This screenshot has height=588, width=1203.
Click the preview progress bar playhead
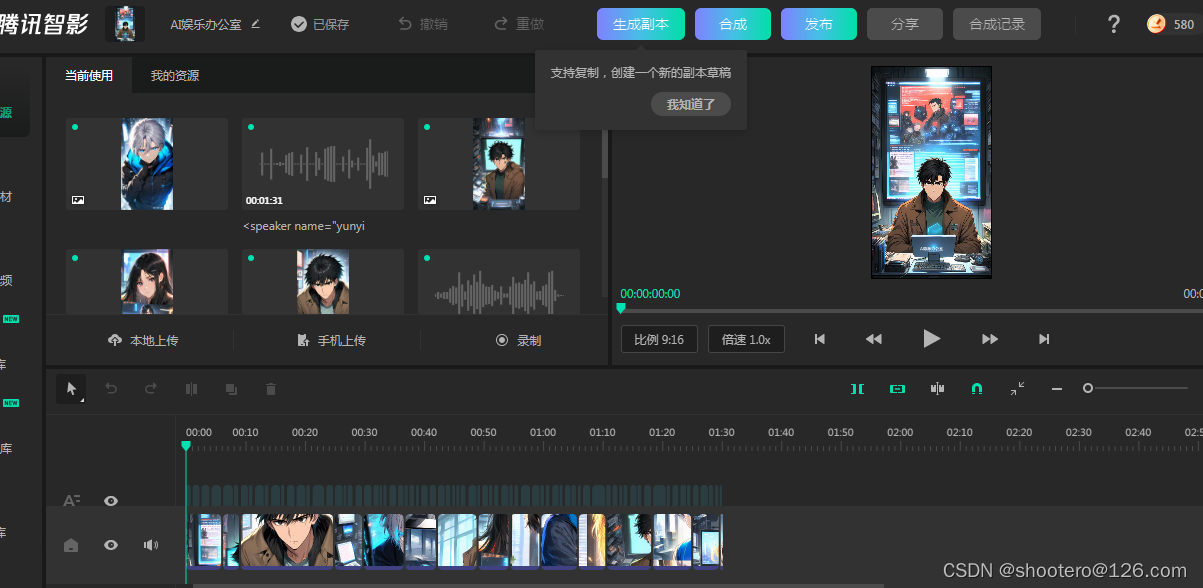(x=621, y=309)
